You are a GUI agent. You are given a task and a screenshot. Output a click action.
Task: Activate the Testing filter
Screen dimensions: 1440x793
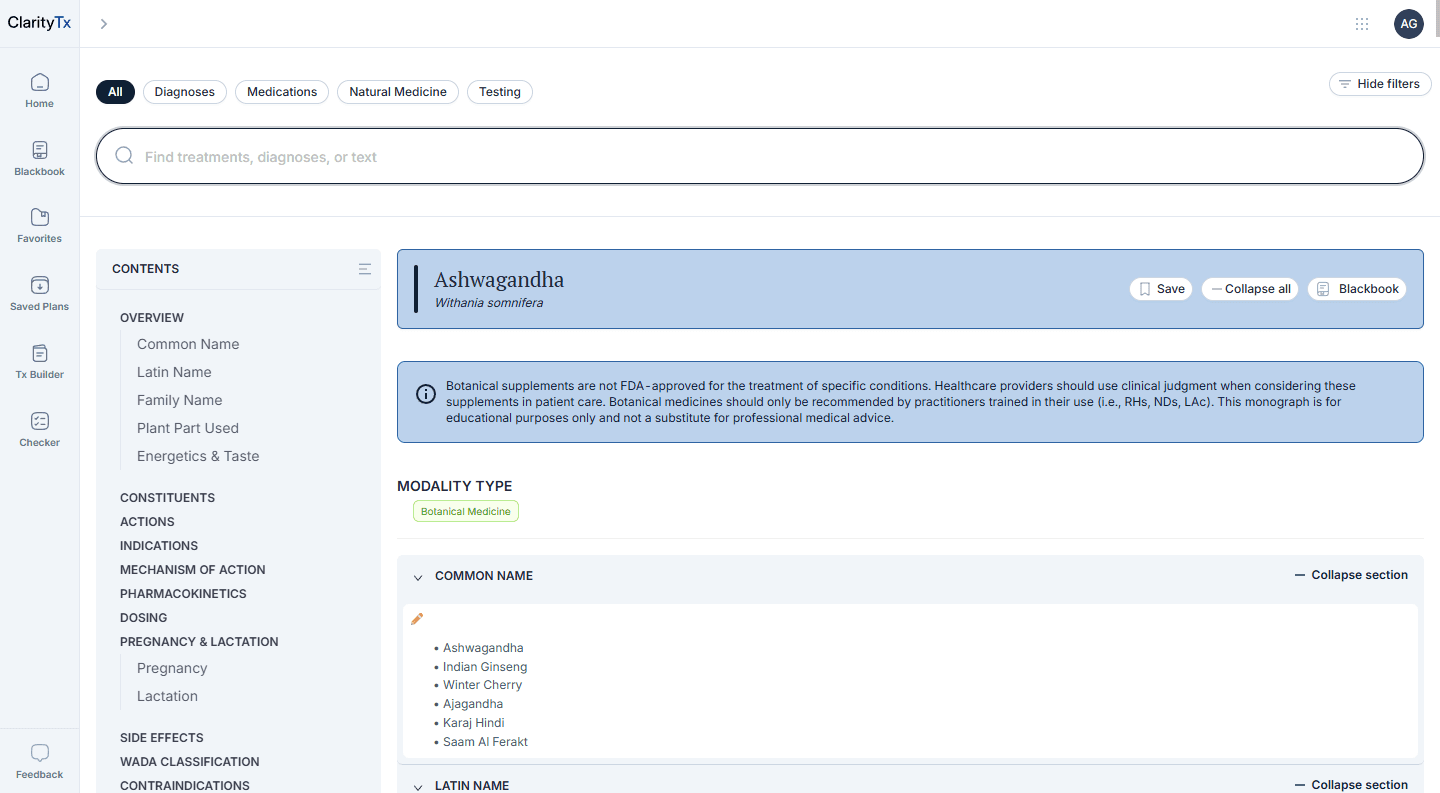click(x=499, y=91)
